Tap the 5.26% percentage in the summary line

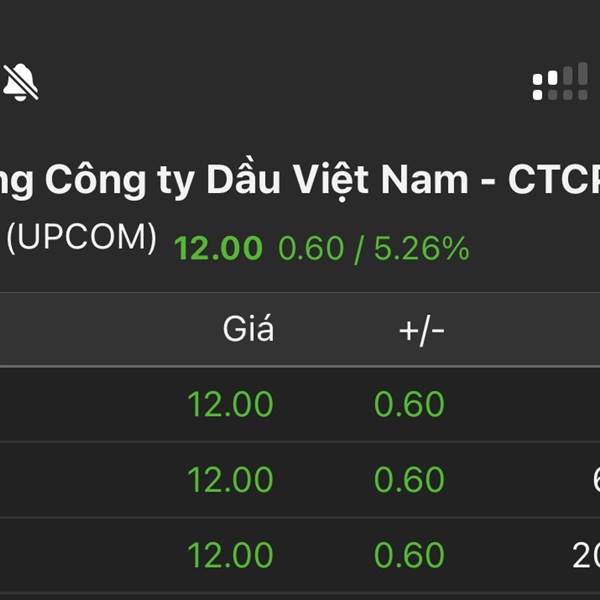pyautogui.click(x=421, y=247)
